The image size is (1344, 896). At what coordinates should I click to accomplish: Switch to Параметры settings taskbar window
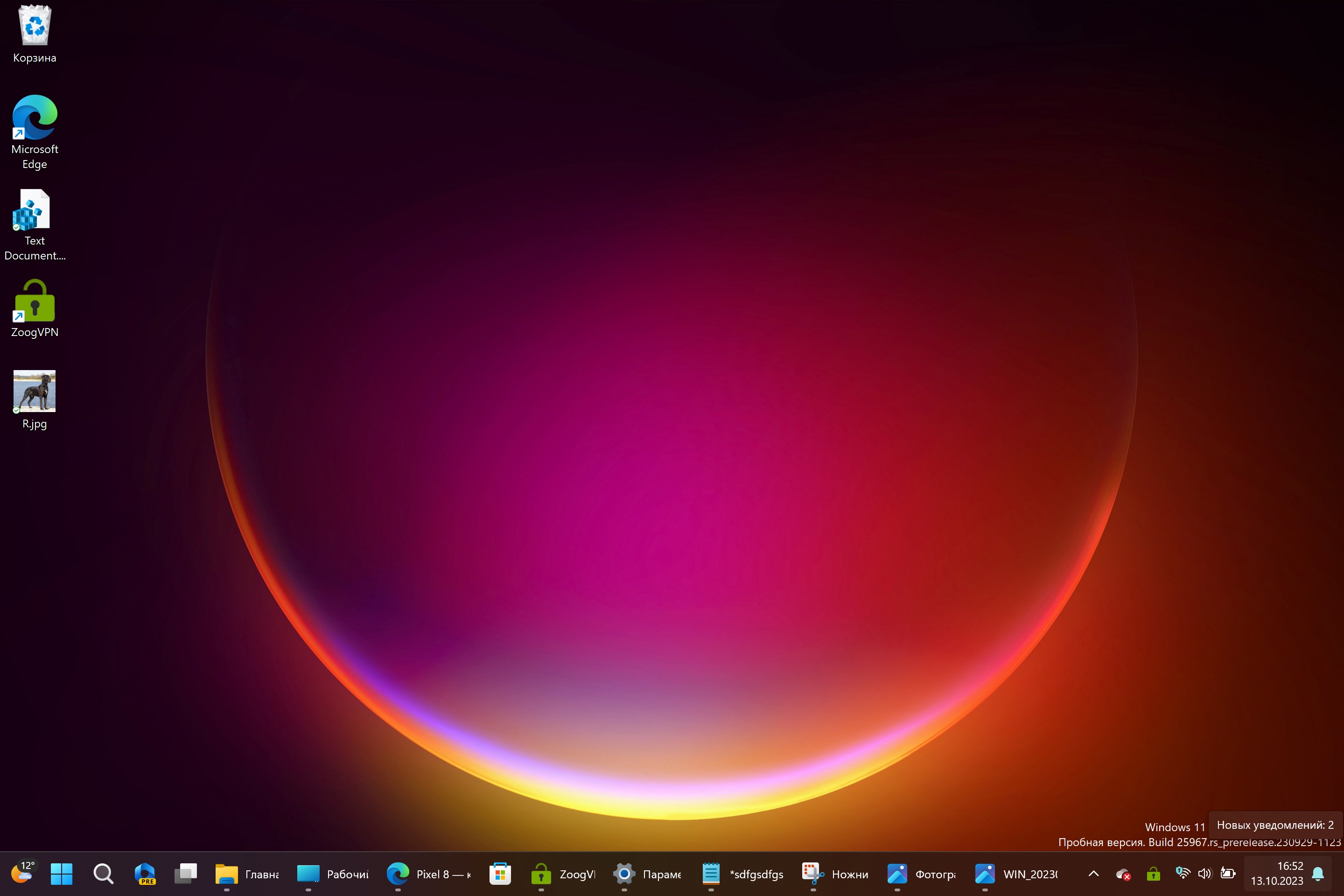647,874
